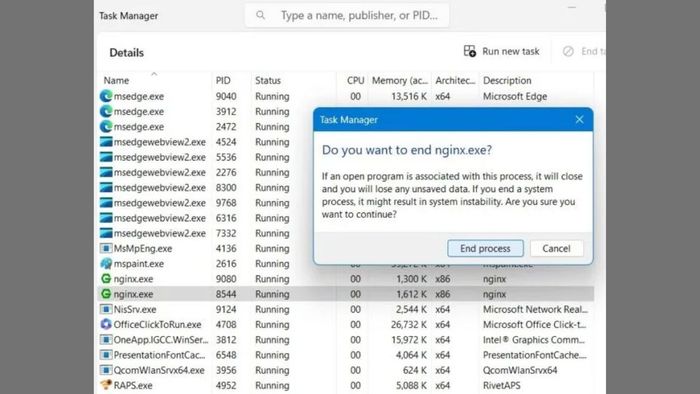Screen dimensions: 700x394
Task: Select the QcomWlanSrvx64.exe process name
Action: 159,370
